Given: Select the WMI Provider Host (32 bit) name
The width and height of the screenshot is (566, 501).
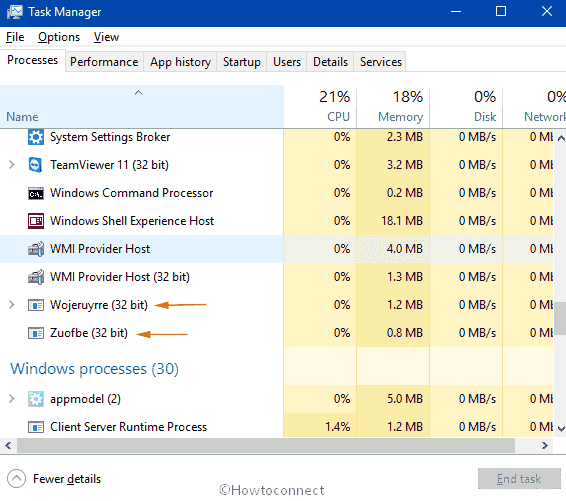Looking at the screenshot, I should point(119,277).
